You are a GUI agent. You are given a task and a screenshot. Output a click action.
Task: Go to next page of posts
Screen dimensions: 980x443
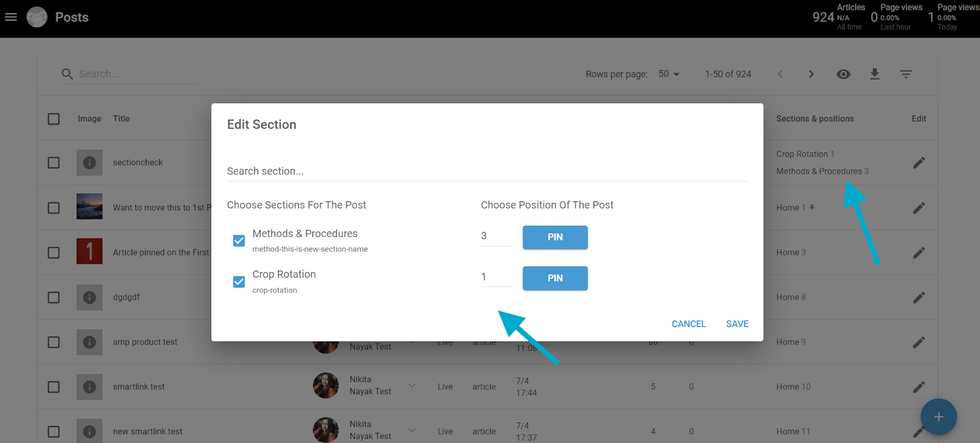(x=811, y=75)
